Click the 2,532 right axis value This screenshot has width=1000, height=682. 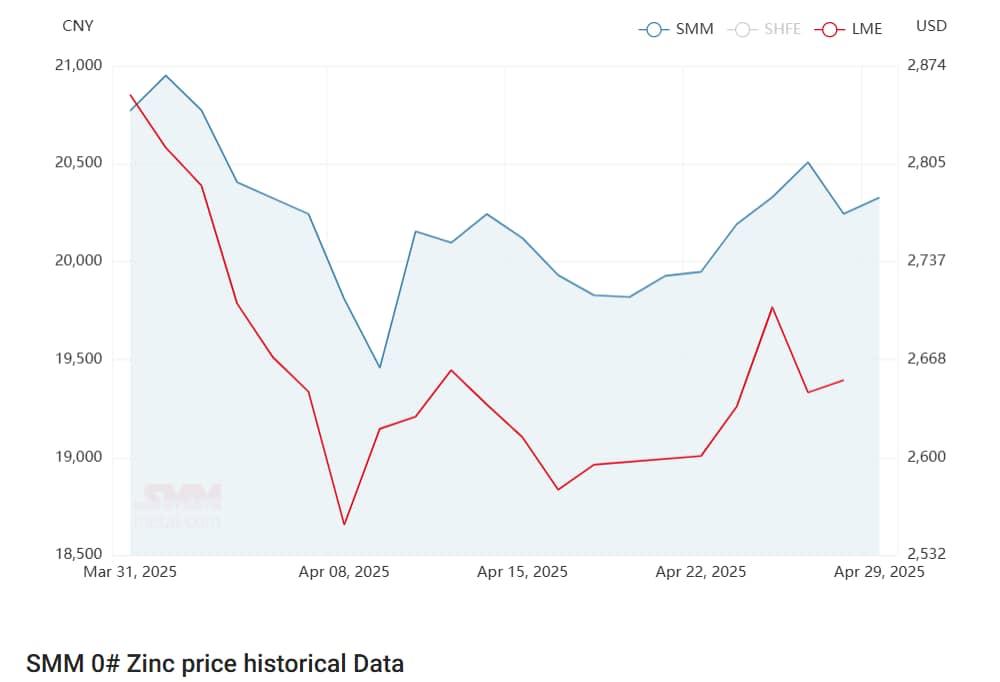click(926, 554)
